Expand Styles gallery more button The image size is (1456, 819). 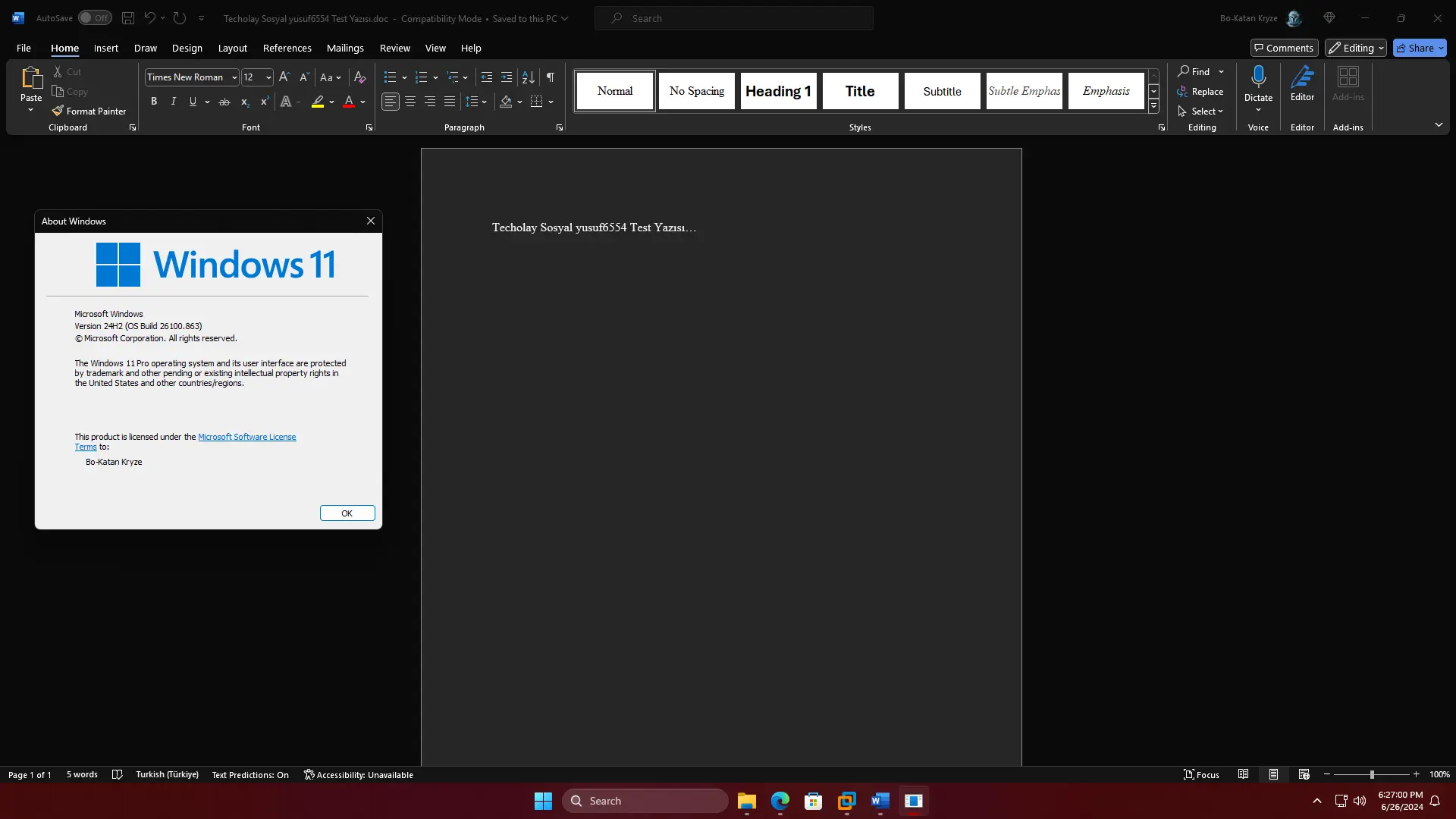(1153, 106)
